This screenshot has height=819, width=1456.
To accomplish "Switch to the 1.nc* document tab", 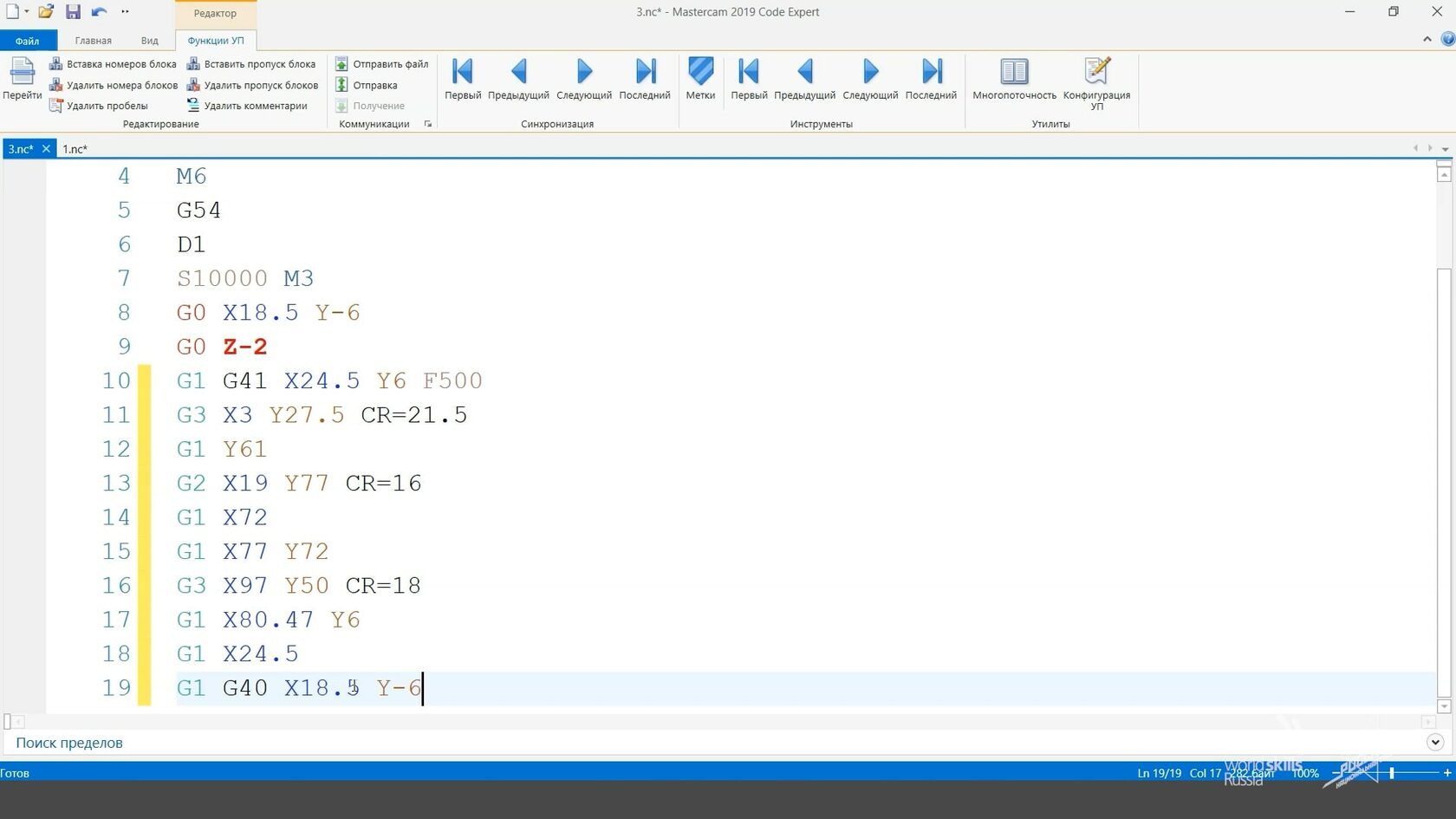I will (x=75, y=149).
